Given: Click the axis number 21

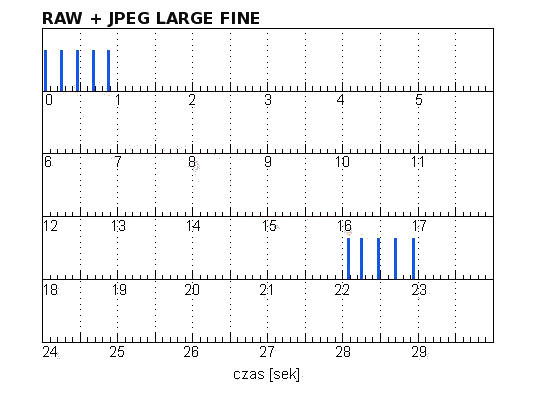Looking at the screenshot, I should (x=267, y=290).
